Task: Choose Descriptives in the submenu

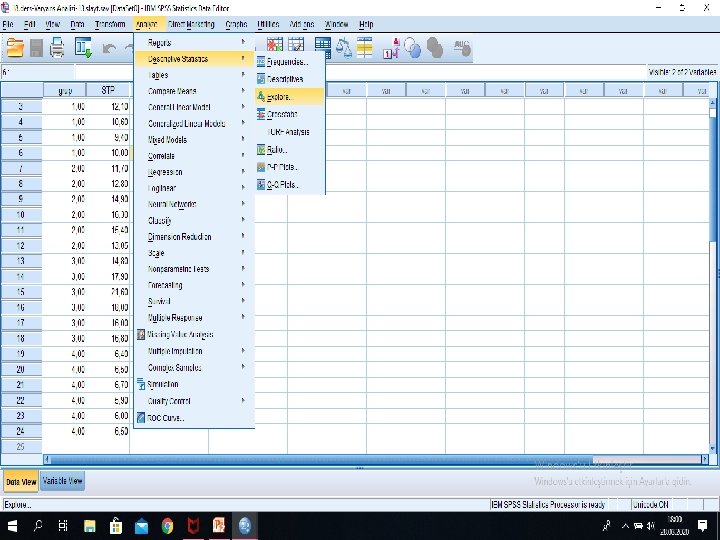Action: pyautogui.click(x=290, y=79)
